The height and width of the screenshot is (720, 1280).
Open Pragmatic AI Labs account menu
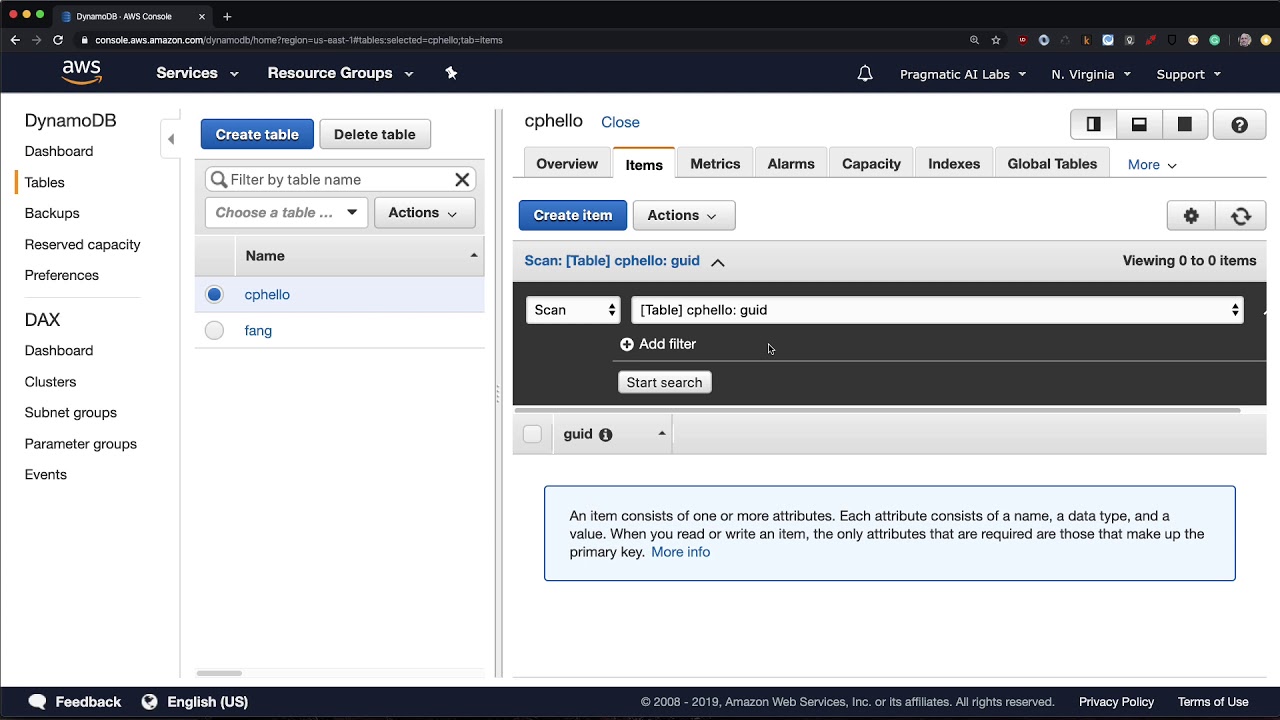pos(963,74)
